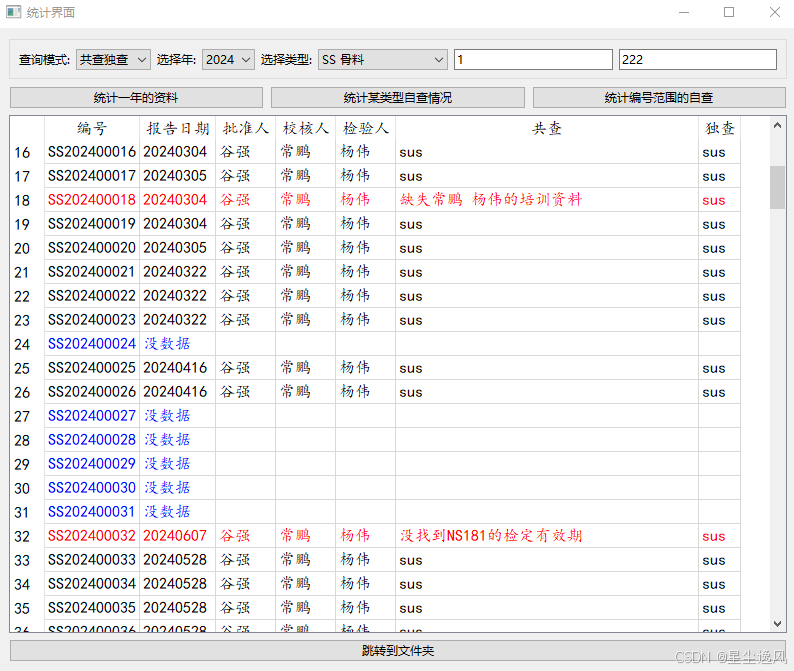Click the 没数据 cell in row 24
Screen dimensions: 794x671
(x=178, y=344)
